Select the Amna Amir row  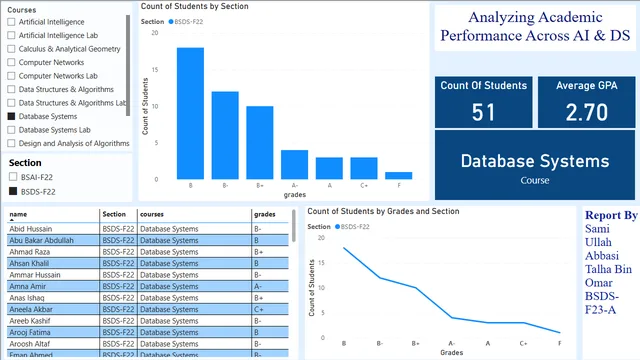click(148, 286)
